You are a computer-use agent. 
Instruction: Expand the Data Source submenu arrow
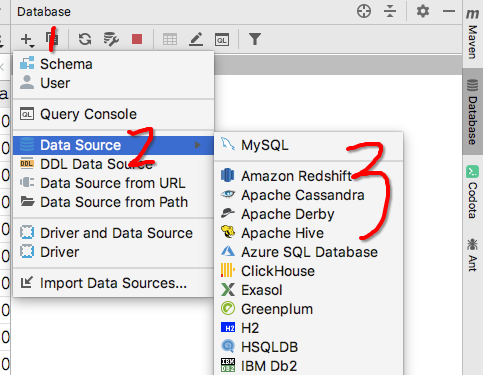click(x=198, y=145)
